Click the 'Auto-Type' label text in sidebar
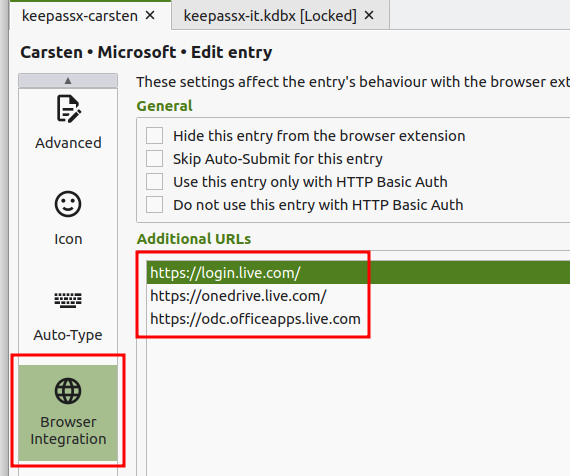The width and height of the screenshot is (570, 476). 68,335
